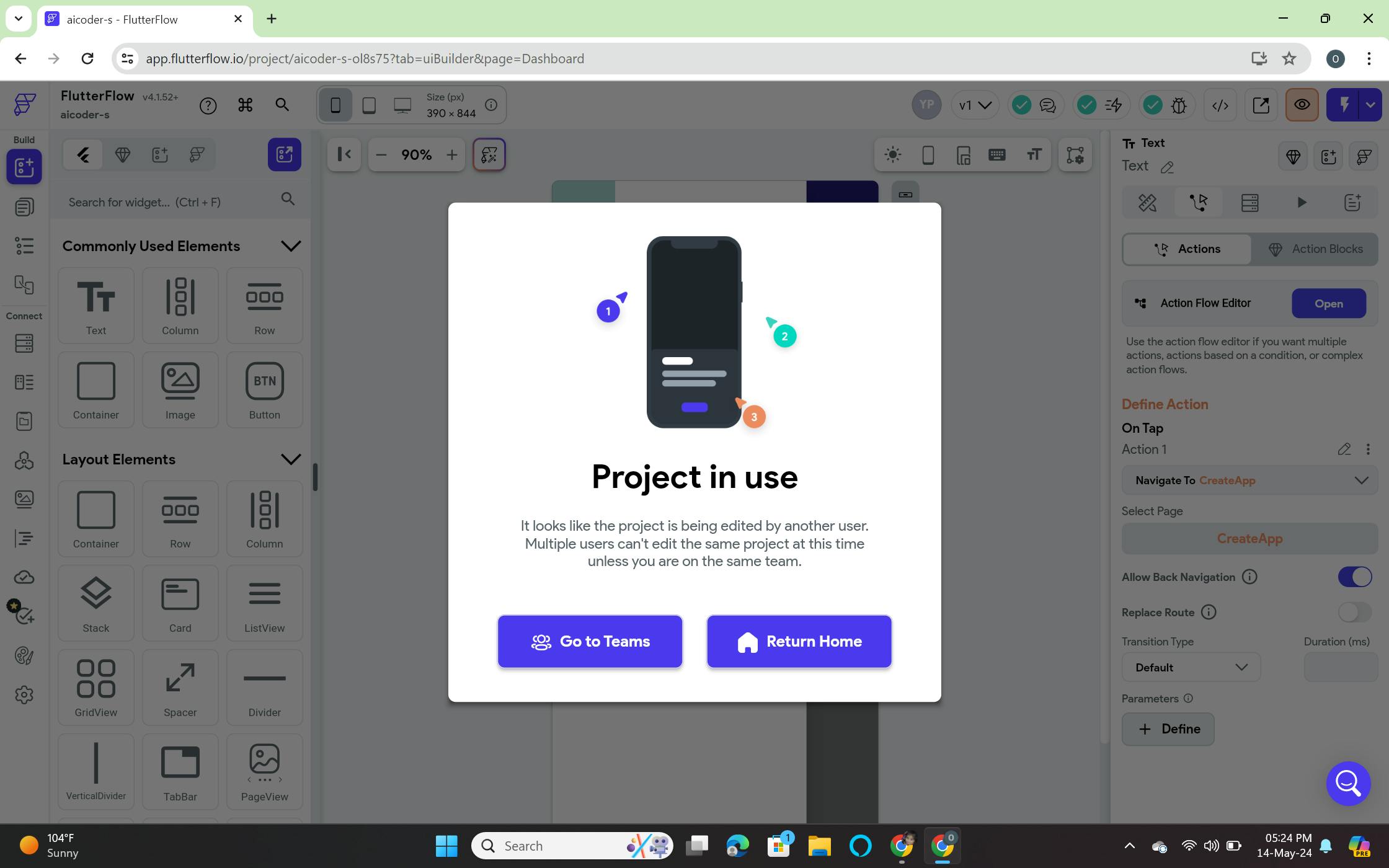This screenshot has height=868, width=1389.
Task: Open Media Assets sidebar icon
Action: click(24, 499)
